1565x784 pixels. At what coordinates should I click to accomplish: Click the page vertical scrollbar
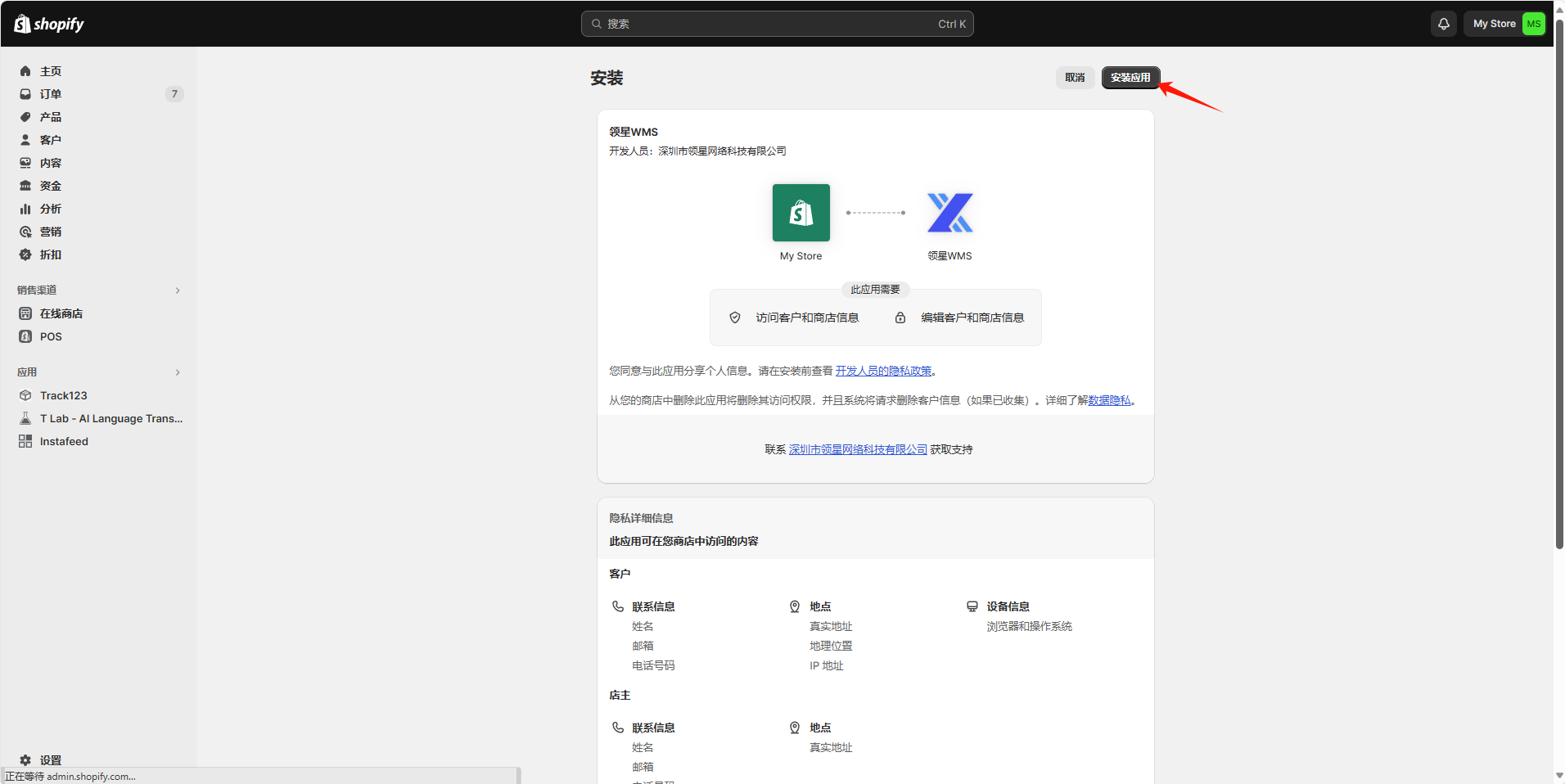1559,286
